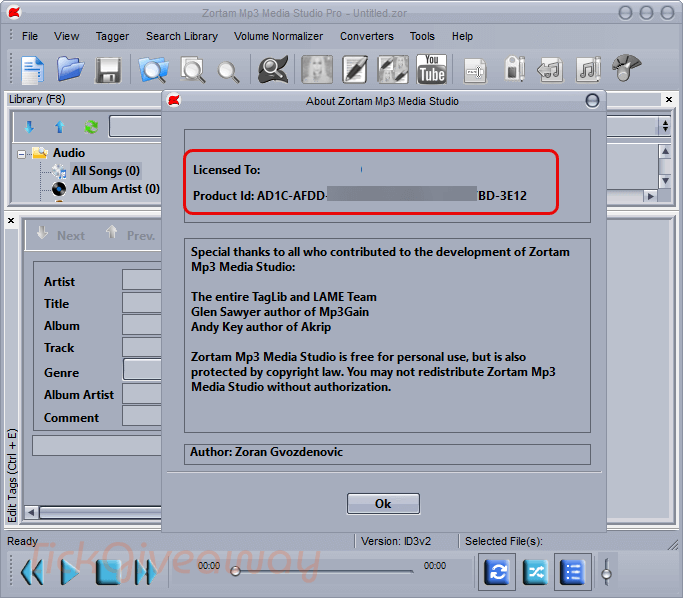Click the Next button in tag editor

click(61, 235)
